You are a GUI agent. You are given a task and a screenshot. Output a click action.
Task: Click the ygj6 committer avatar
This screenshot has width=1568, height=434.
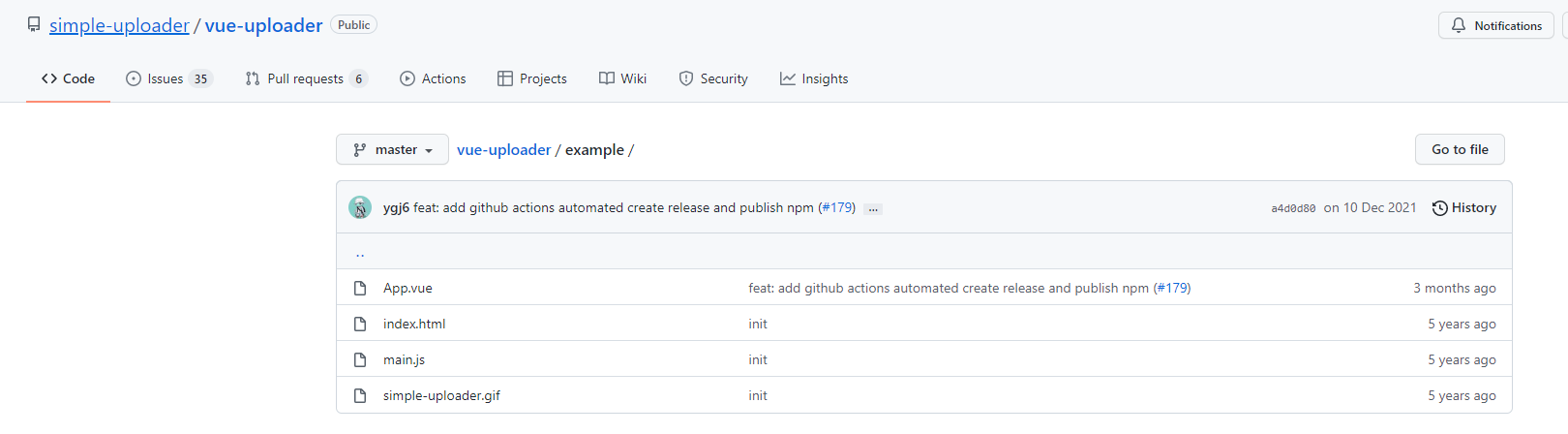360,207
